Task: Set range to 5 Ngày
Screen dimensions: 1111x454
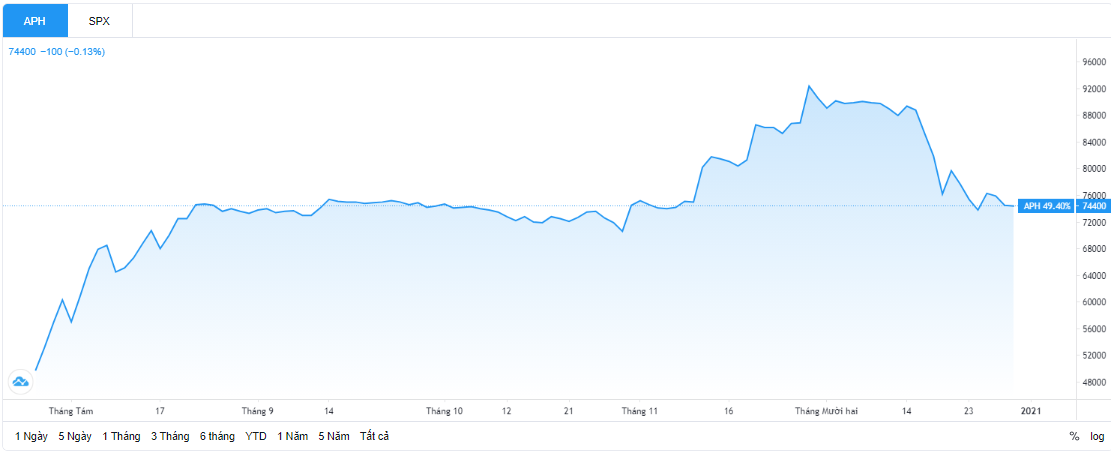Action: (75, 436)
